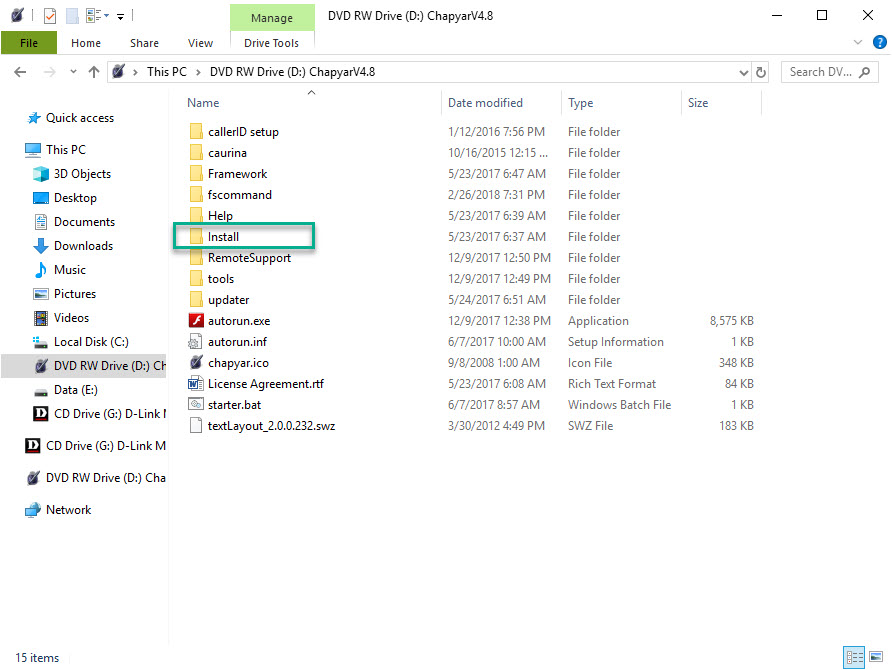The image size is (892, 670).
Task: Open the Drive Tools tab
Action: tap(271, 43)
